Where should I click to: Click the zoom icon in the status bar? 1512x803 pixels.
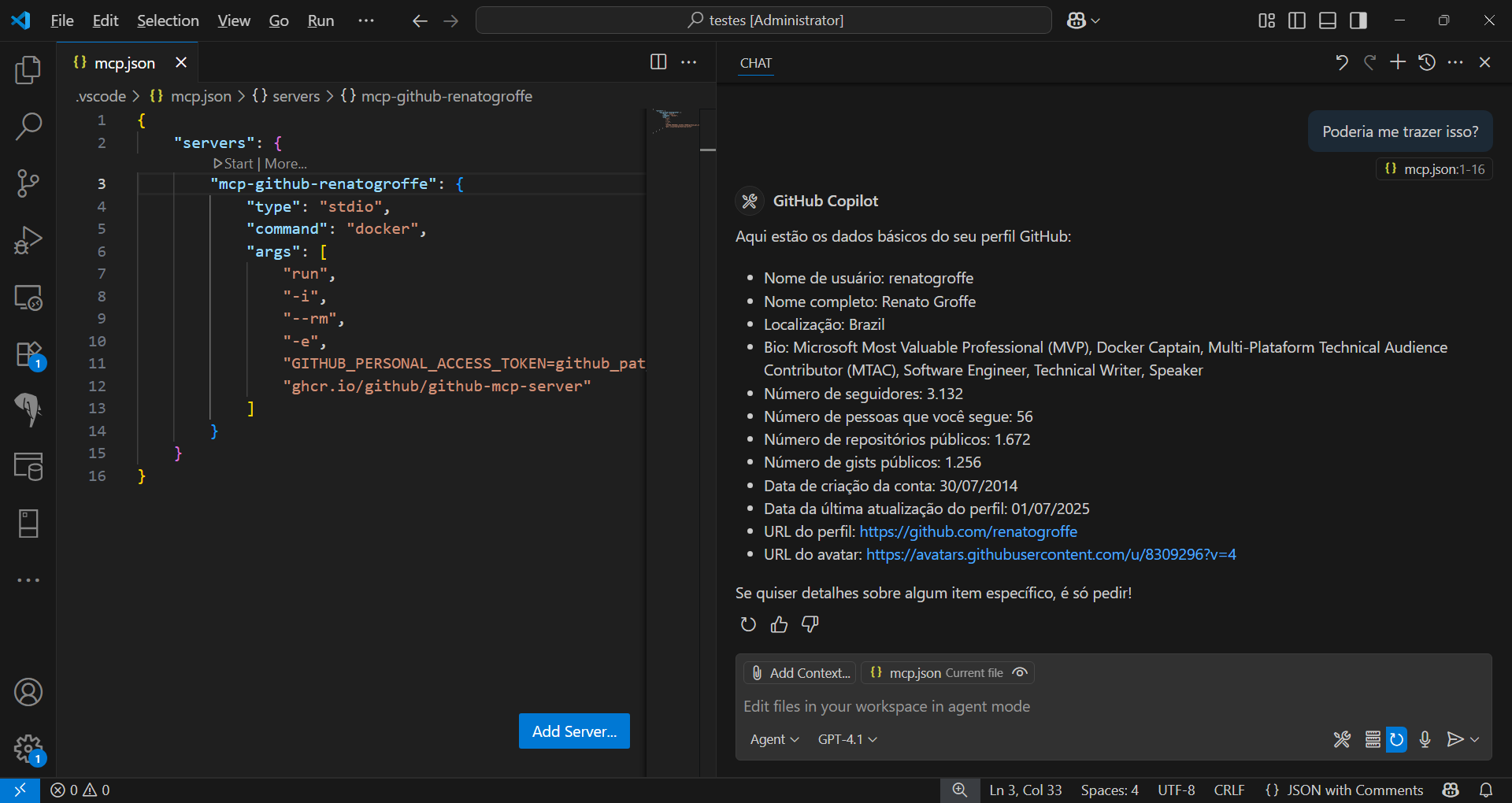coord(959,790)
